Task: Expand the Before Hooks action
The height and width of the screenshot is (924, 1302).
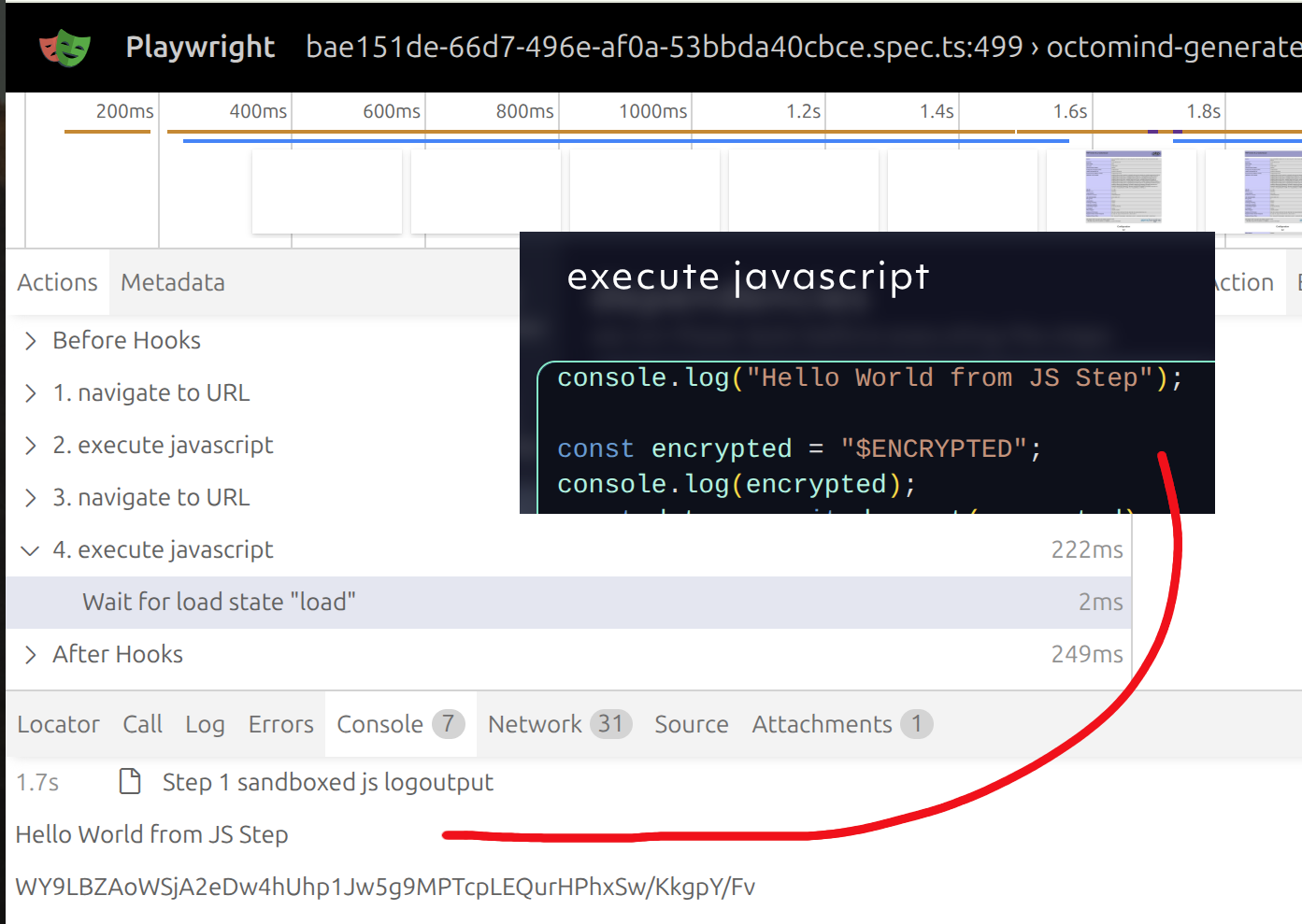Action: tap(31, 340)
